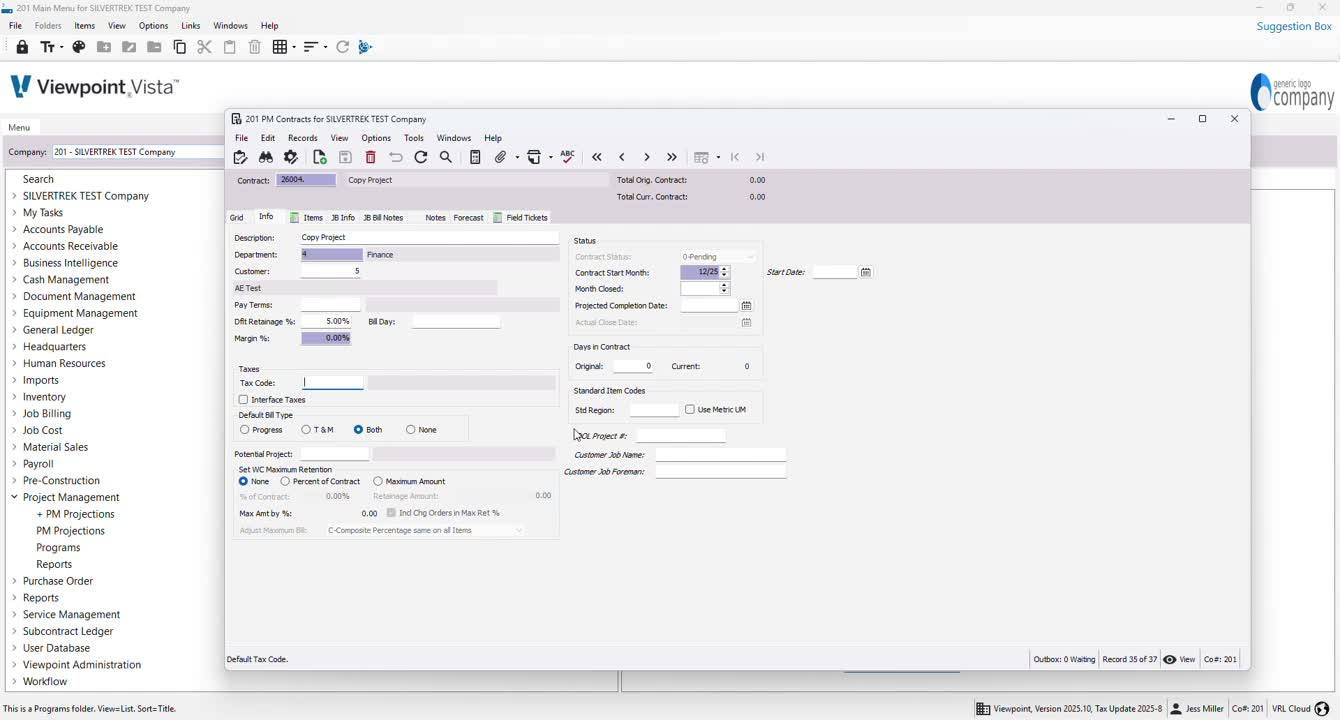
Task: Run the ABC spell check icon
Action: (x=568, y=157)
